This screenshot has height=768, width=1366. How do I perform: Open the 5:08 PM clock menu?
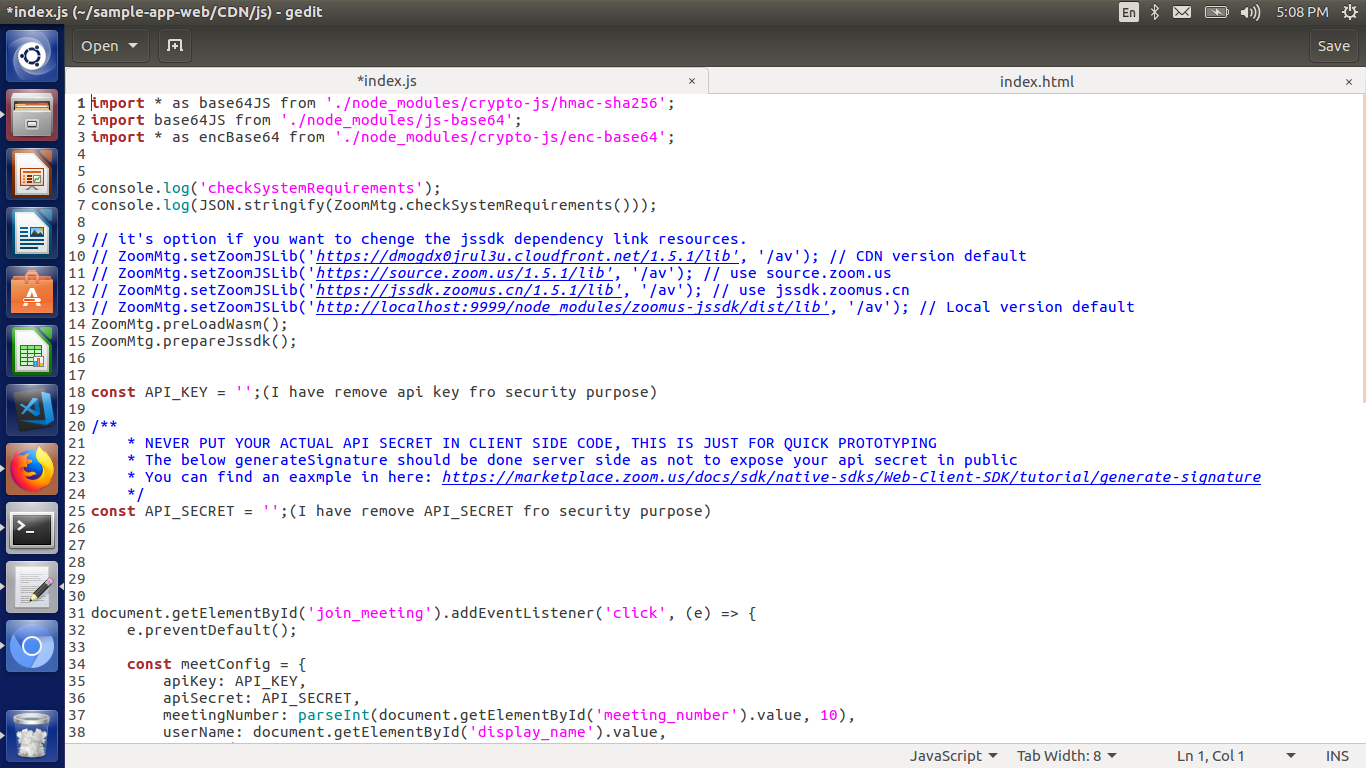tap(1302, 12)
